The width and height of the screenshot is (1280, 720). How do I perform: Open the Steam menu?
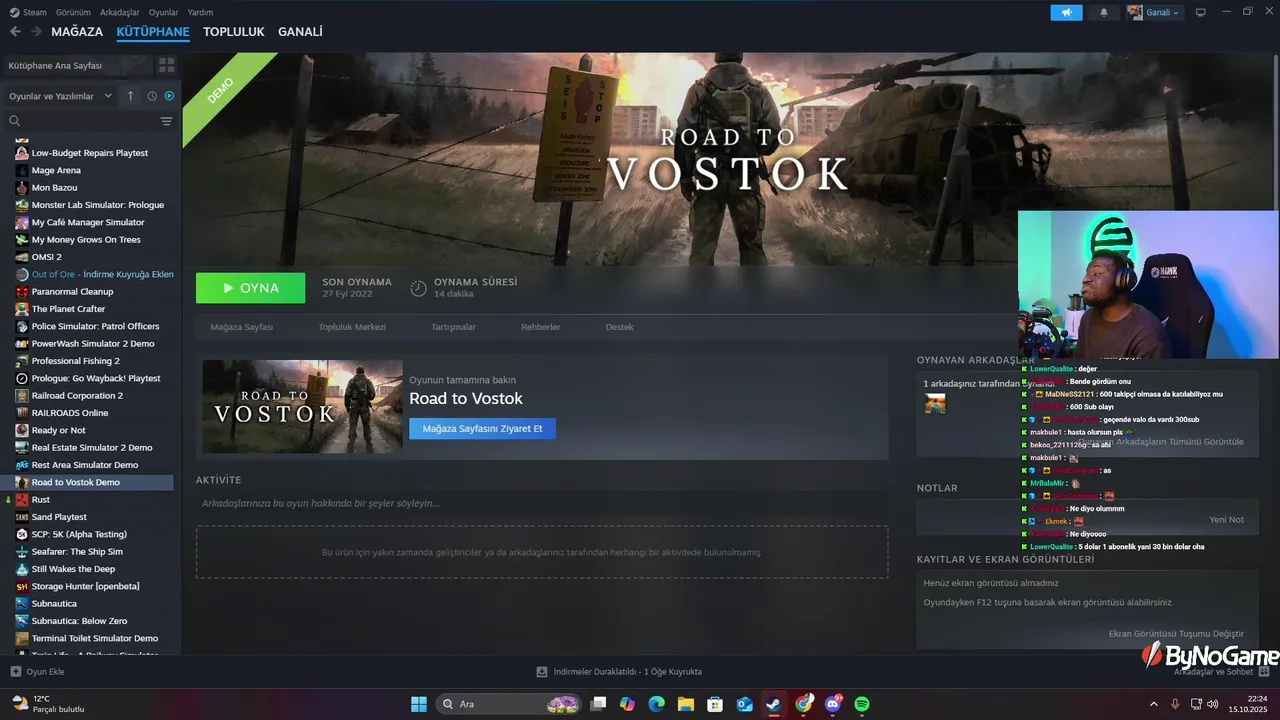28,12
